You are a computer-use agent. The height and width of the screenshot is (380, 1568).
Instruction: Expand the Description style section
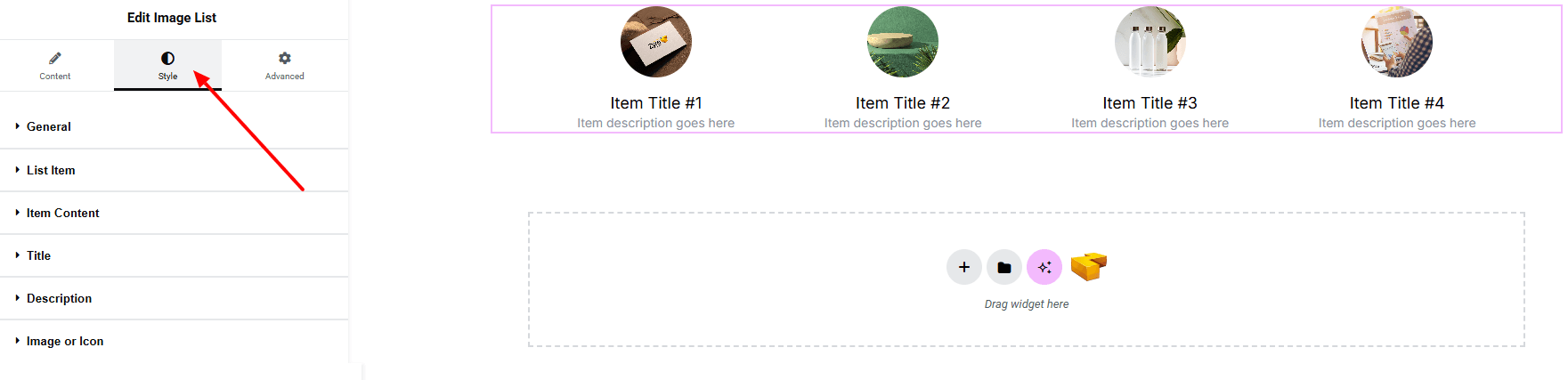[x=59, y=298]
